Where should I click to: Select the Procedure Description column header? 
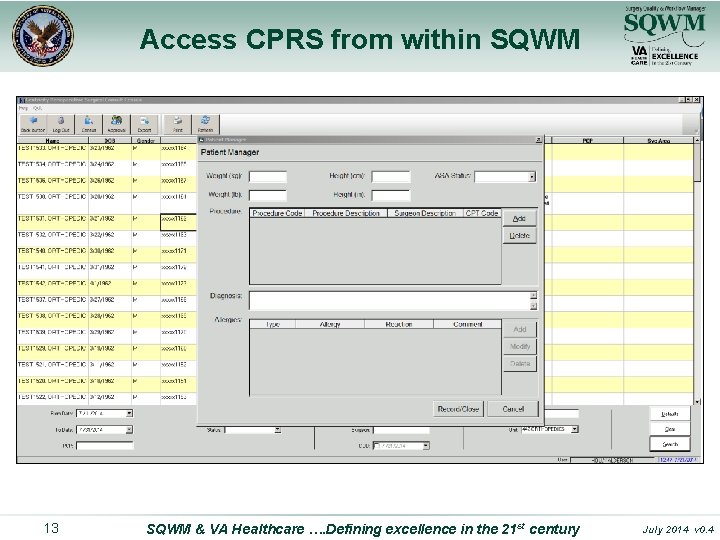coord(346,213)
